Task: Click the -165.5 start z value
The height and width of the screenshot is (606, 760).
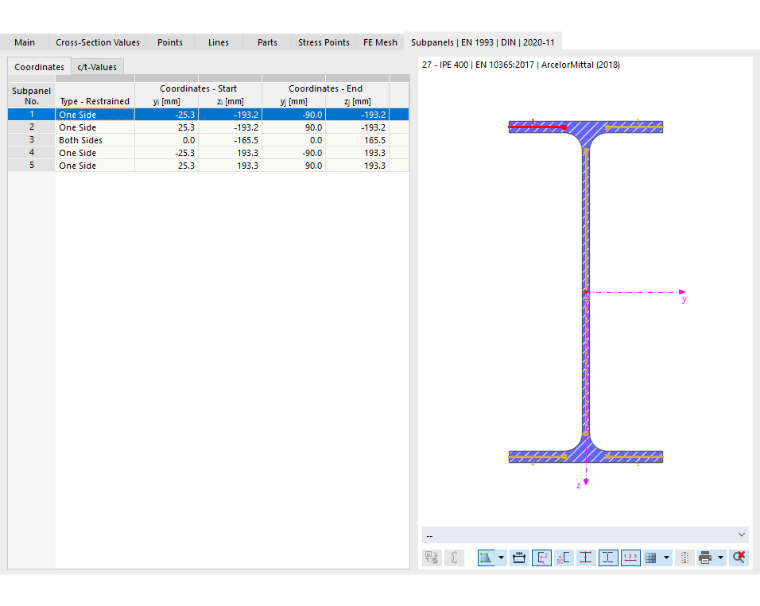Action: [x=230, y=140]
